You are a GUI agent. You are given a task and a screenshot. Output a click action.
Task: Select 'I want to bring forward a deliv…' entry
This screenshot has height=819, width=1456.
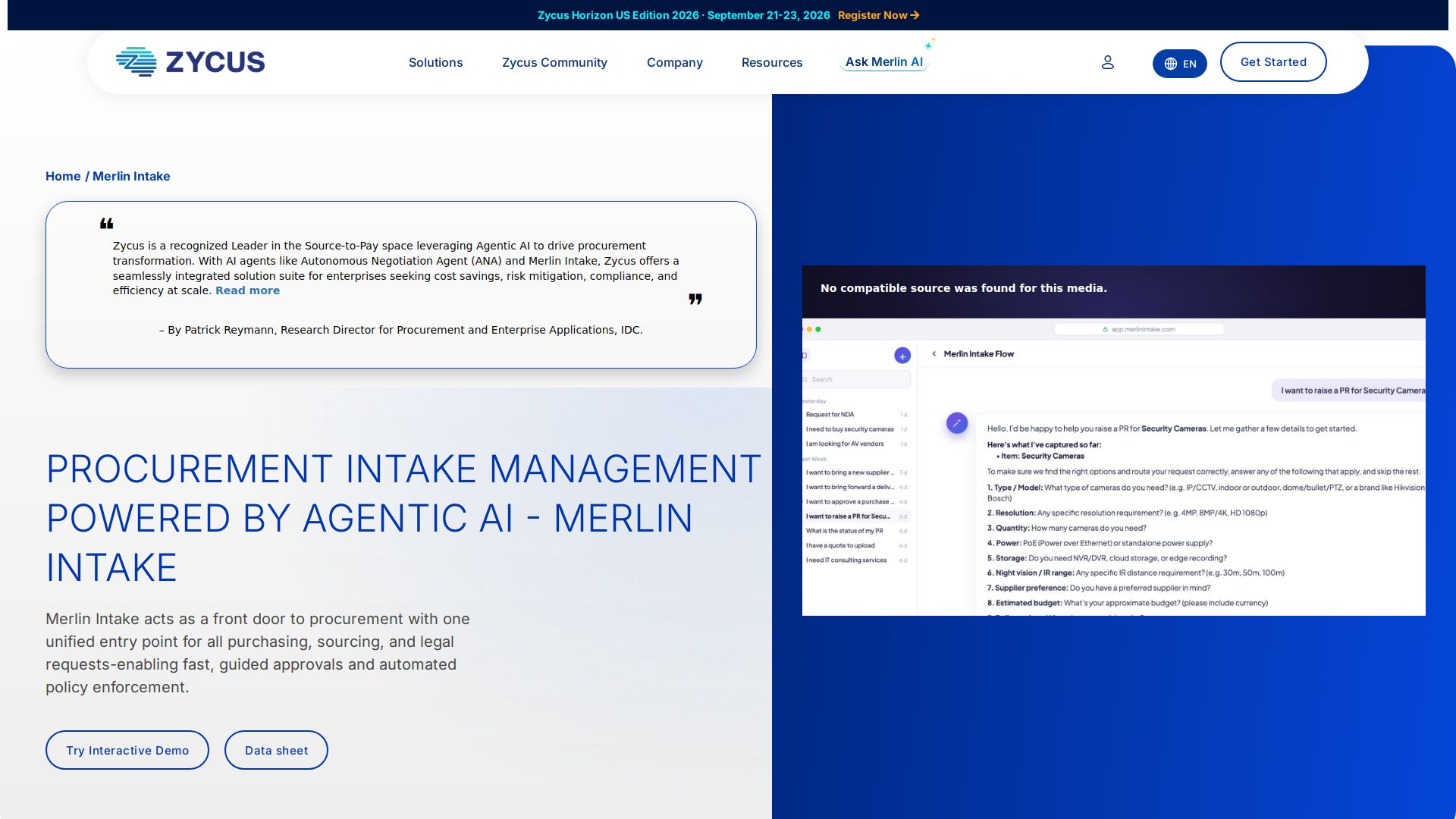[856, 487]
